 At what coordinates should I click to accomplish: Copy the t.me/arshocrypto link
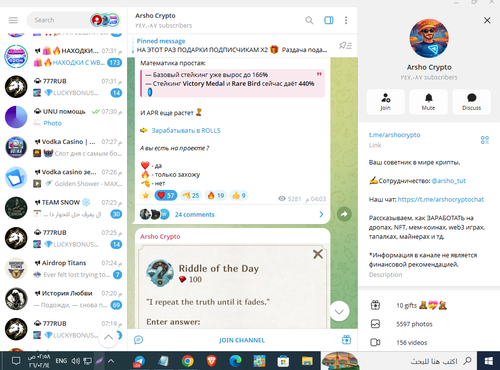394,135
